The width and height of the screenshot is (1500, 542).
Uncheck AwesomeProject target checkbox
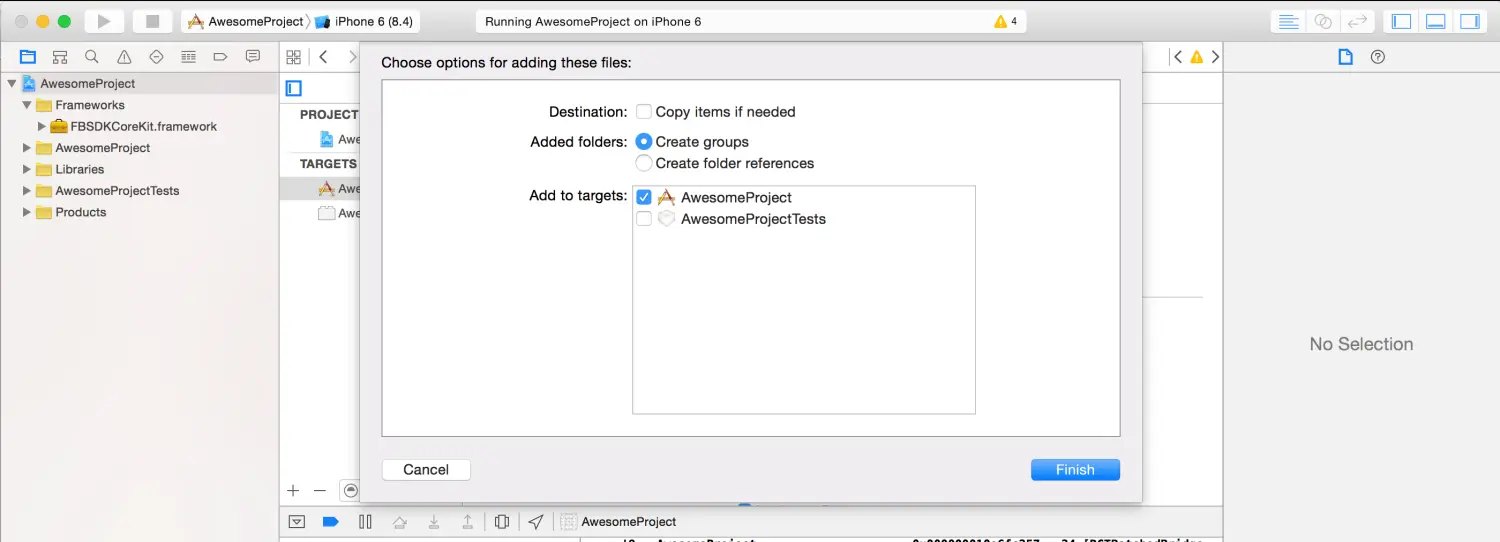[x=645, y=198]
